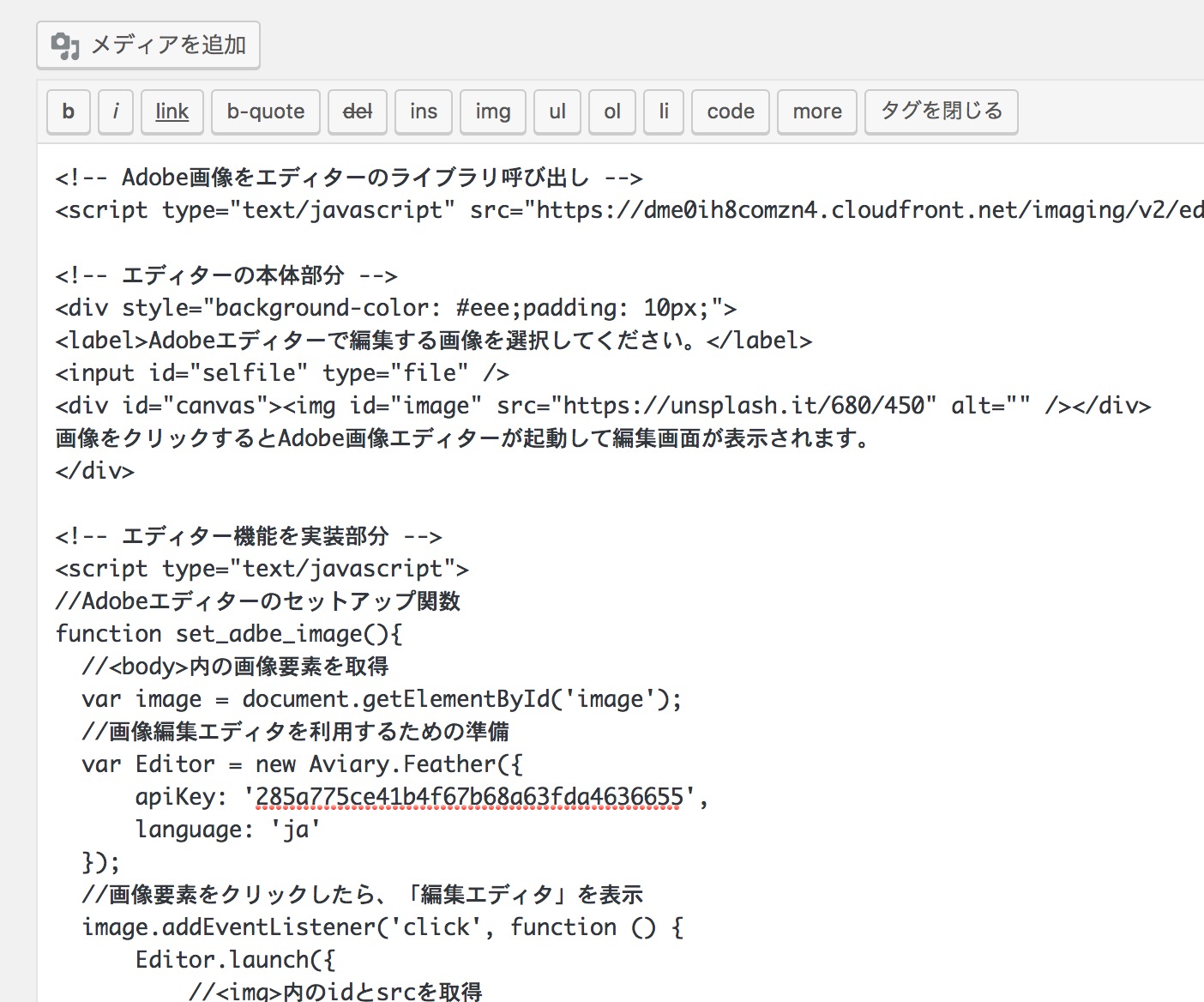Insert list item with li button
This screenshot has height=1002, width=1204.
point(664,112)
